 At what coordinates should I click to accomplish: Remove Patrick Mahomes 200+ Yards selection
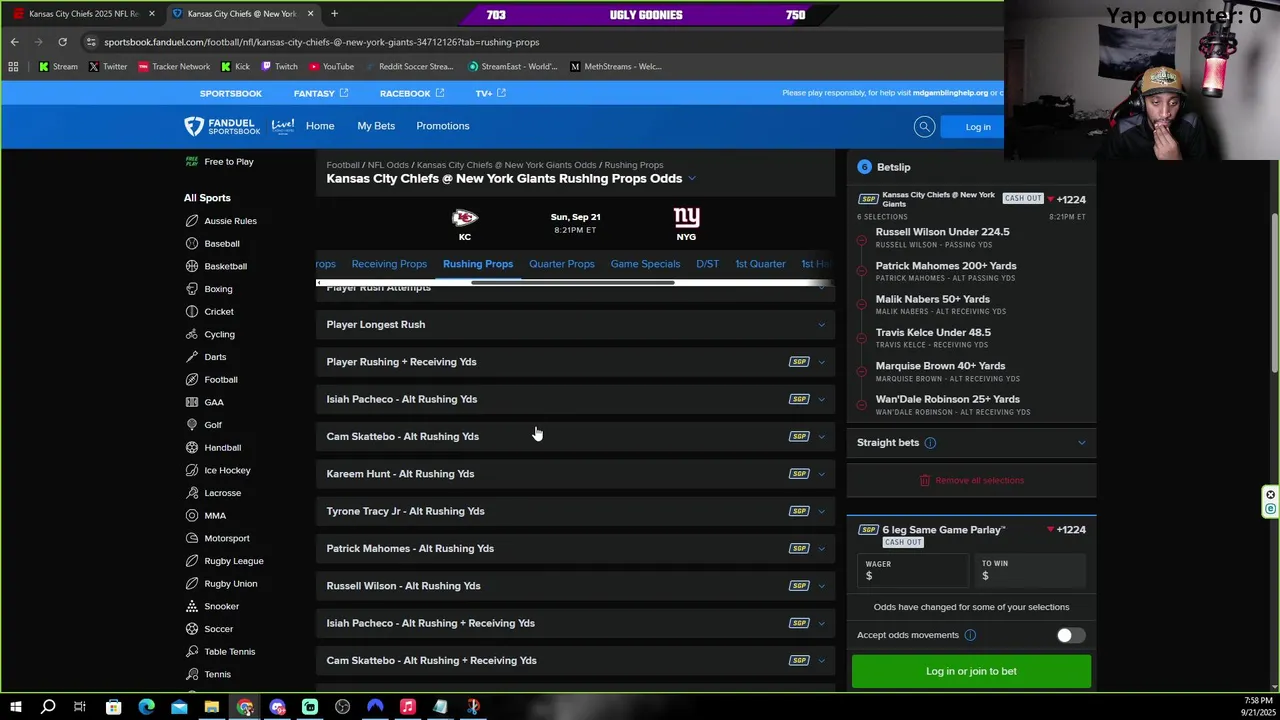point(862,271)
